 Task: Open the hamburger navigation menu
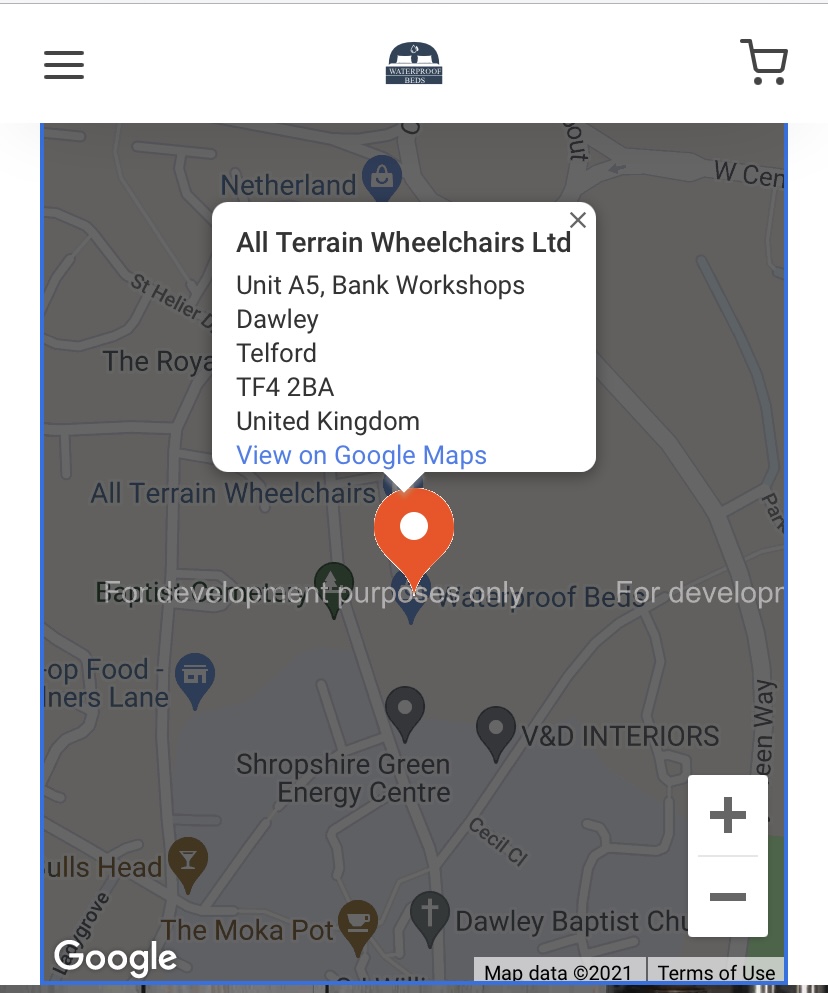(x=64, y=65)
